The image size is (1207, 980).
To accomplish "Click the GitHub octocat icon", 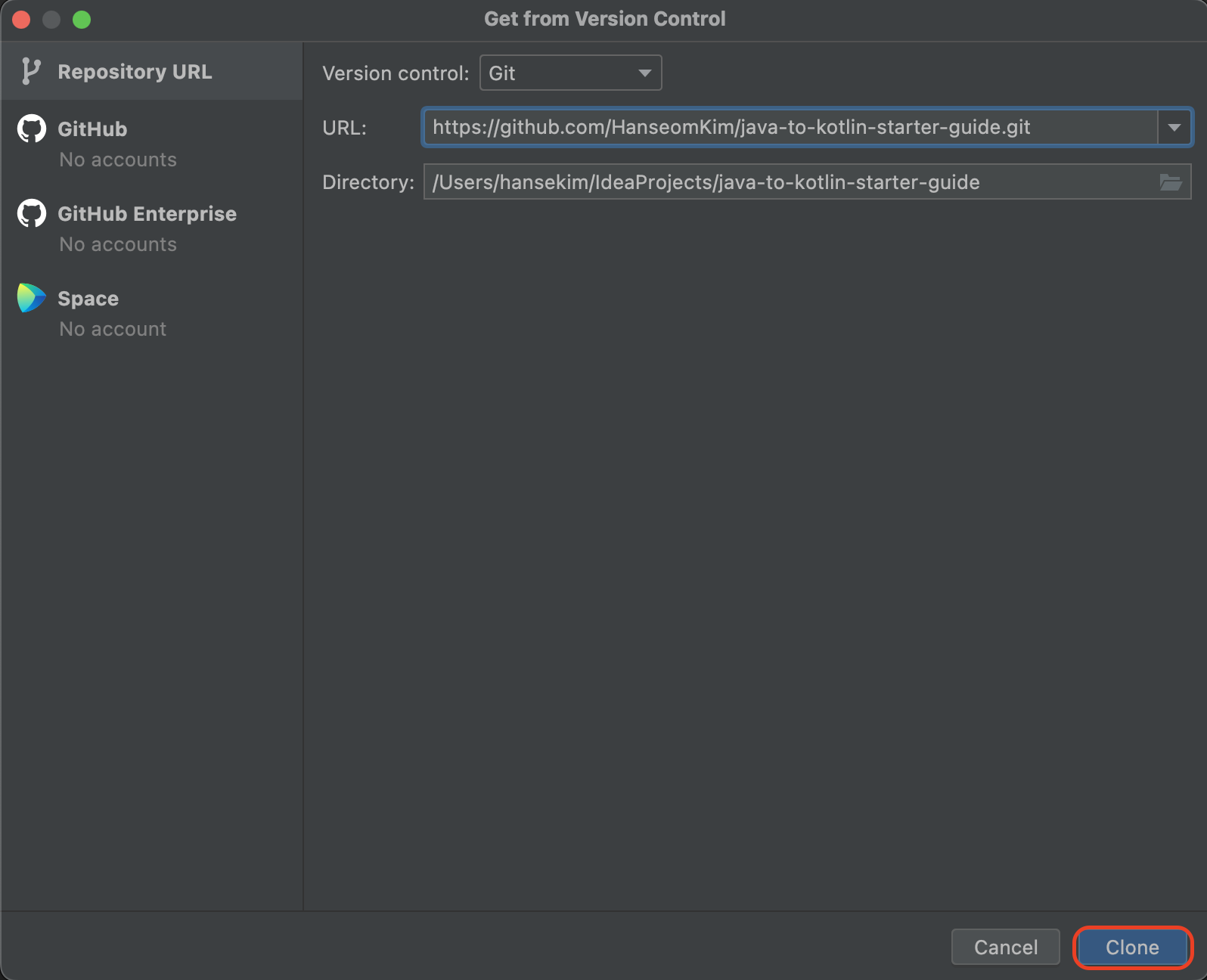I will tap(31, 129).
